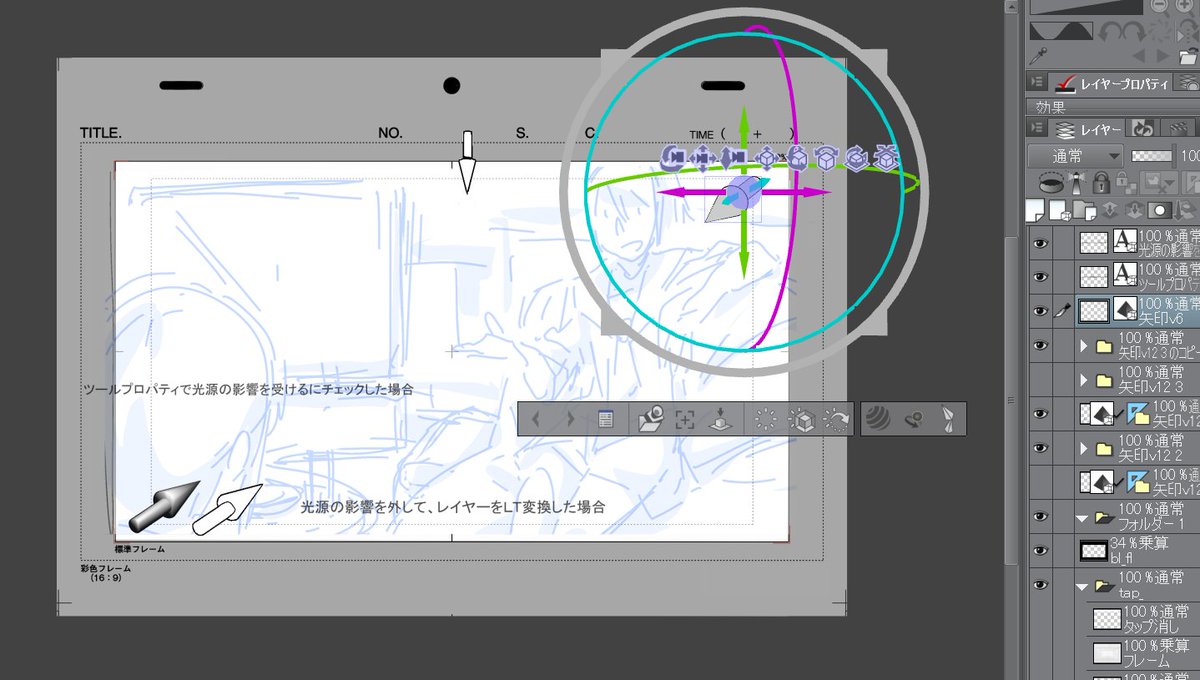
Task: Focus camera on editing target icon
Action: [685, 420]
